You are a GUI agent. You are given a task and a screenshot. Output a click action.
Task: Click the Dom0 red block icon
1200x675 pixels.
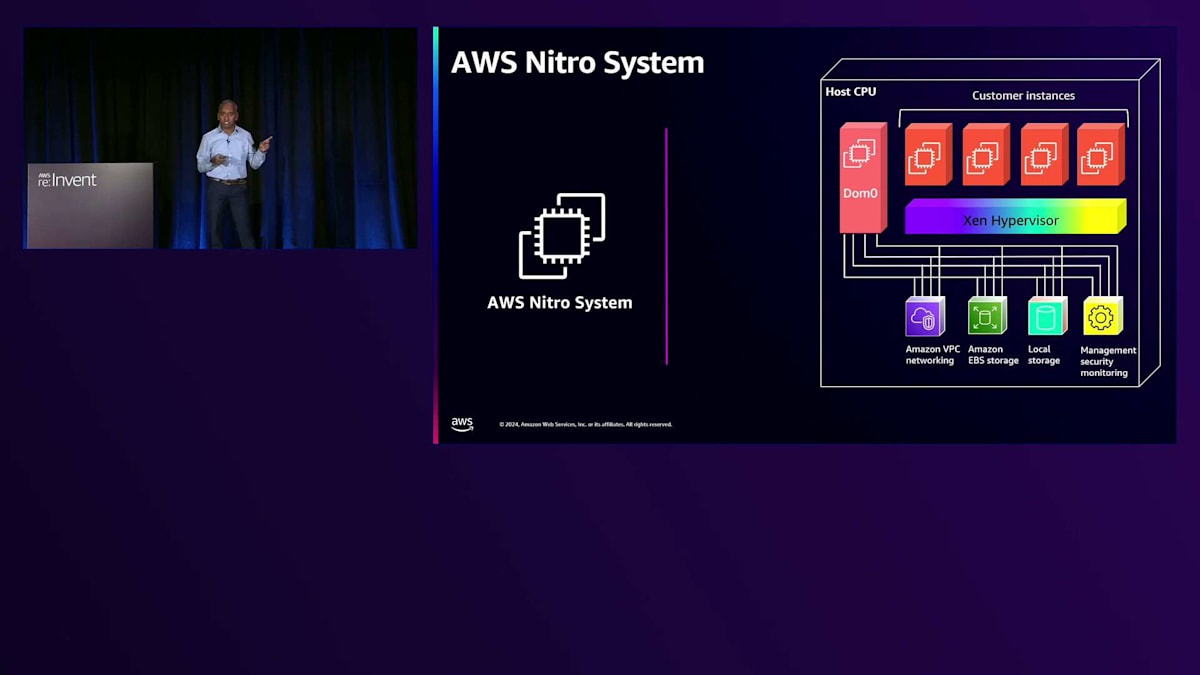point(862,178)
